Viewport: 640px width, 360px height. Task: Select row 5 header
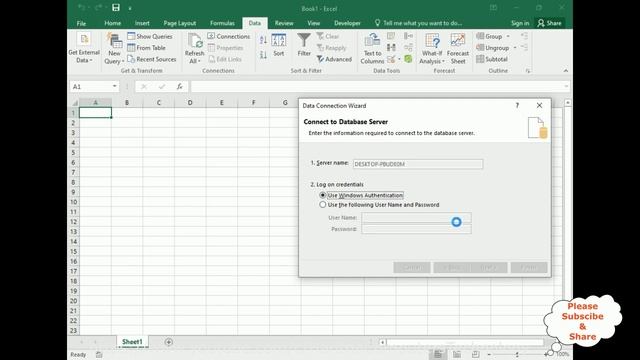[73, 153]
